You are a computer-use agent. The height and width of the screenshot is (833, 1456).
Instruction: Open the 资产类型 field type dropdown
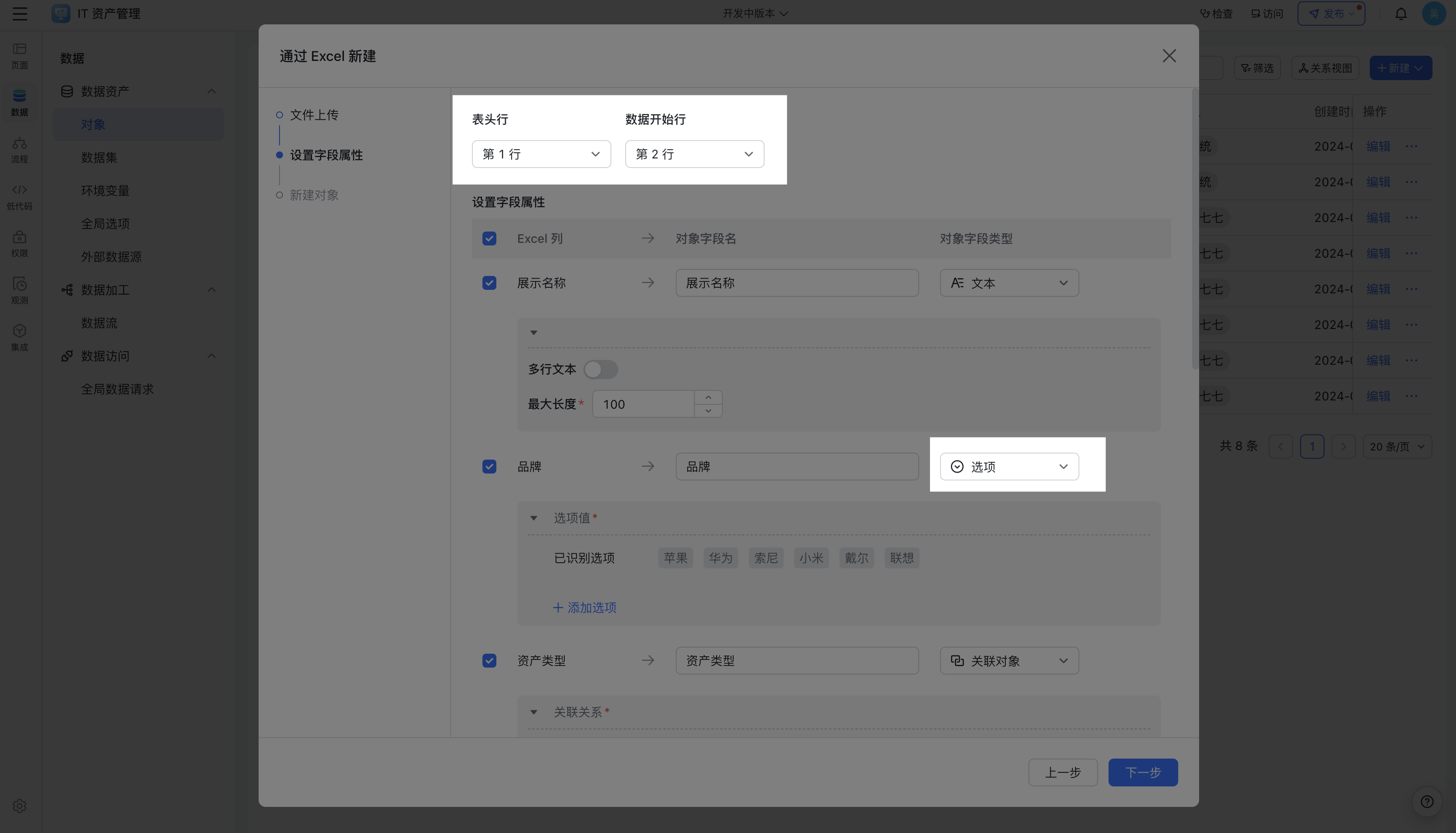coord(1009,660)
